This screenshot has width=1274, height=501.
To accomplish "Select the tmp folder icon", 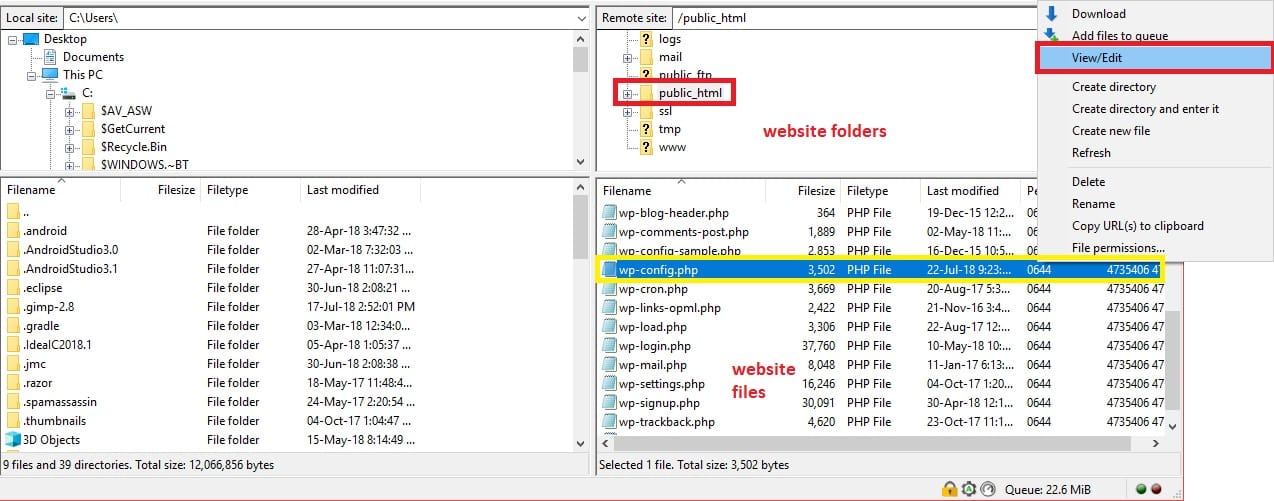I will [x=646, y=129].
